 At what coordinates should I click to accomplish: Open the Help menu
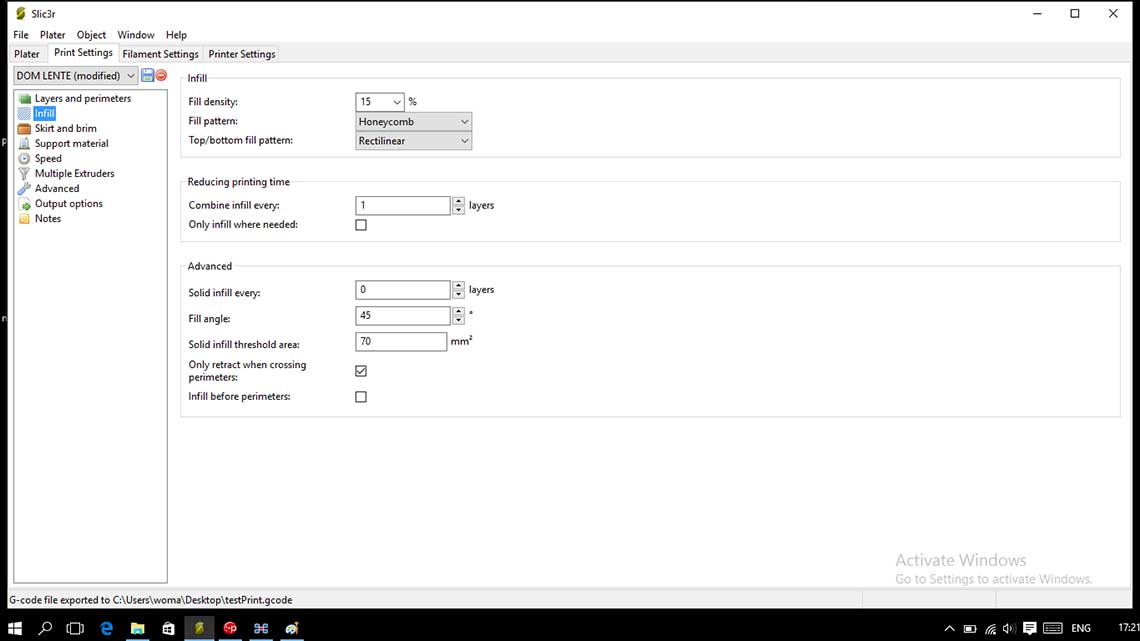pos(176,35)
